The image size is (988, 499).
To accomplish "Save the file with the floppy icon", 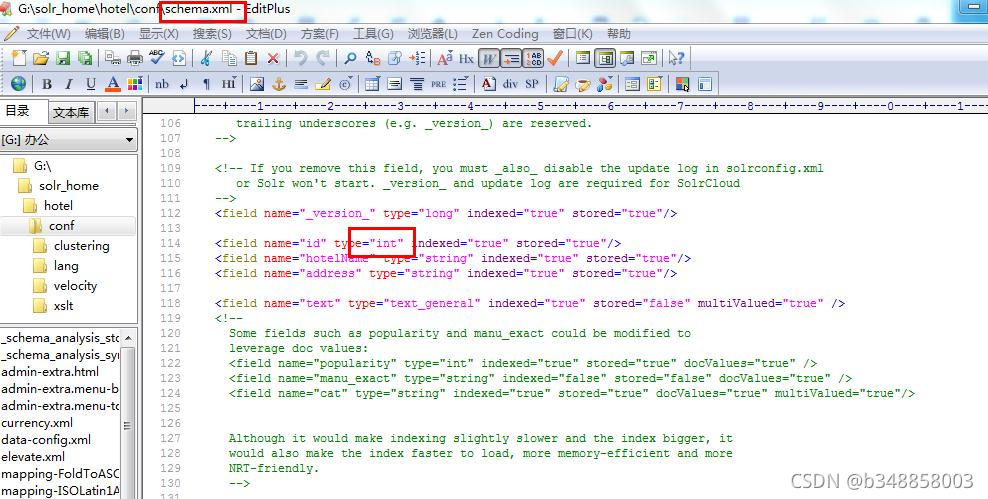I will [x=63, y=58].
